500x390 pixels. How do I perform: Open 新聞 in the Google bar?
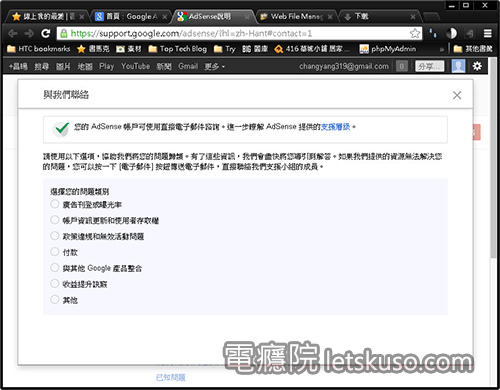tap(164, 66)
